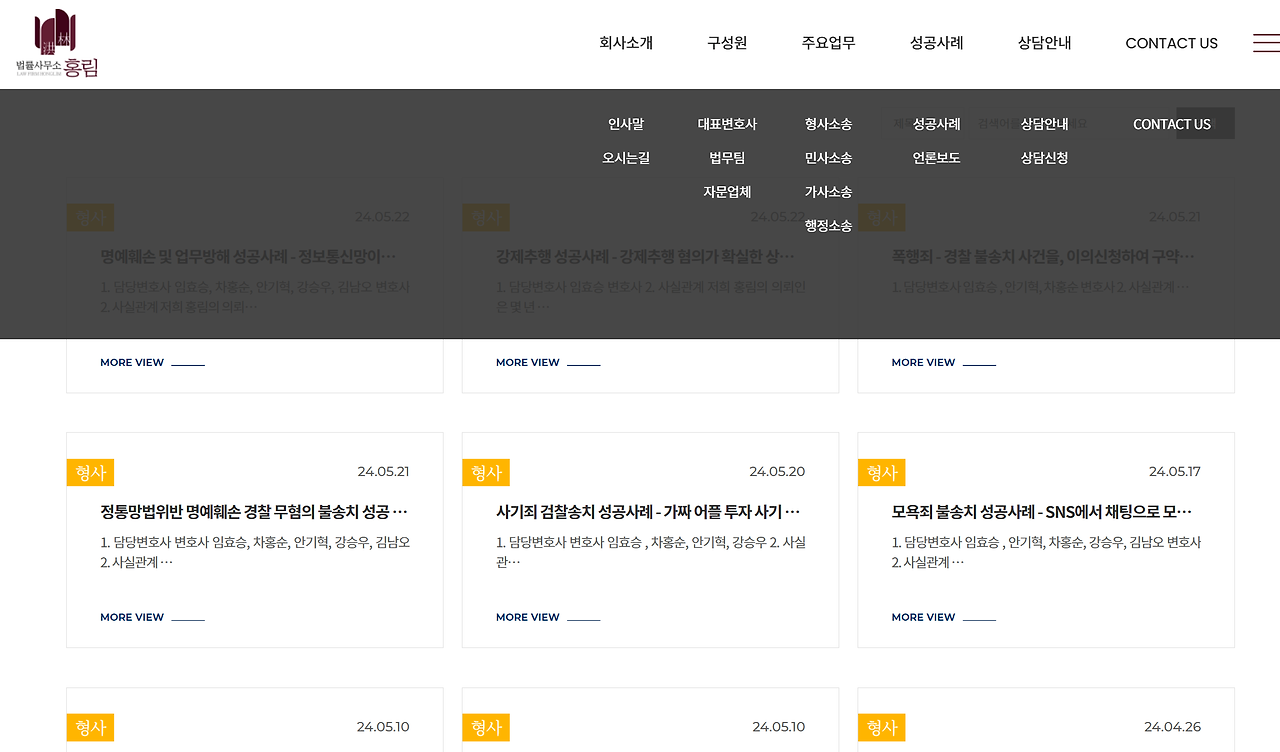Image resolution: width=1280 pixels, height=752 pixels.
Task: Click MORE VIEW on 명예훼손 및 업무방해 card
Action: (x=152, y=363)
